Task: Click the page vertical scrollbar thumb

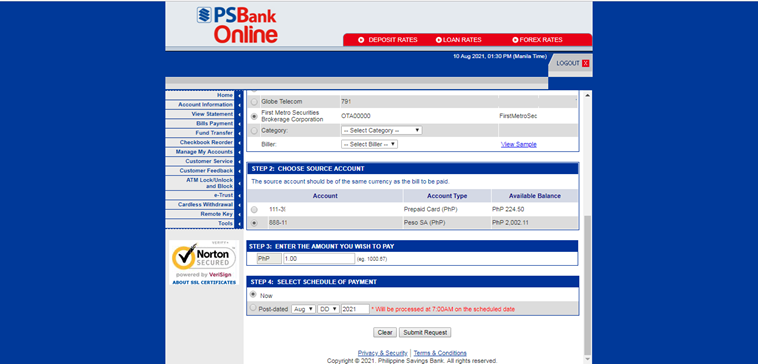Action: (x=587, y=285)
